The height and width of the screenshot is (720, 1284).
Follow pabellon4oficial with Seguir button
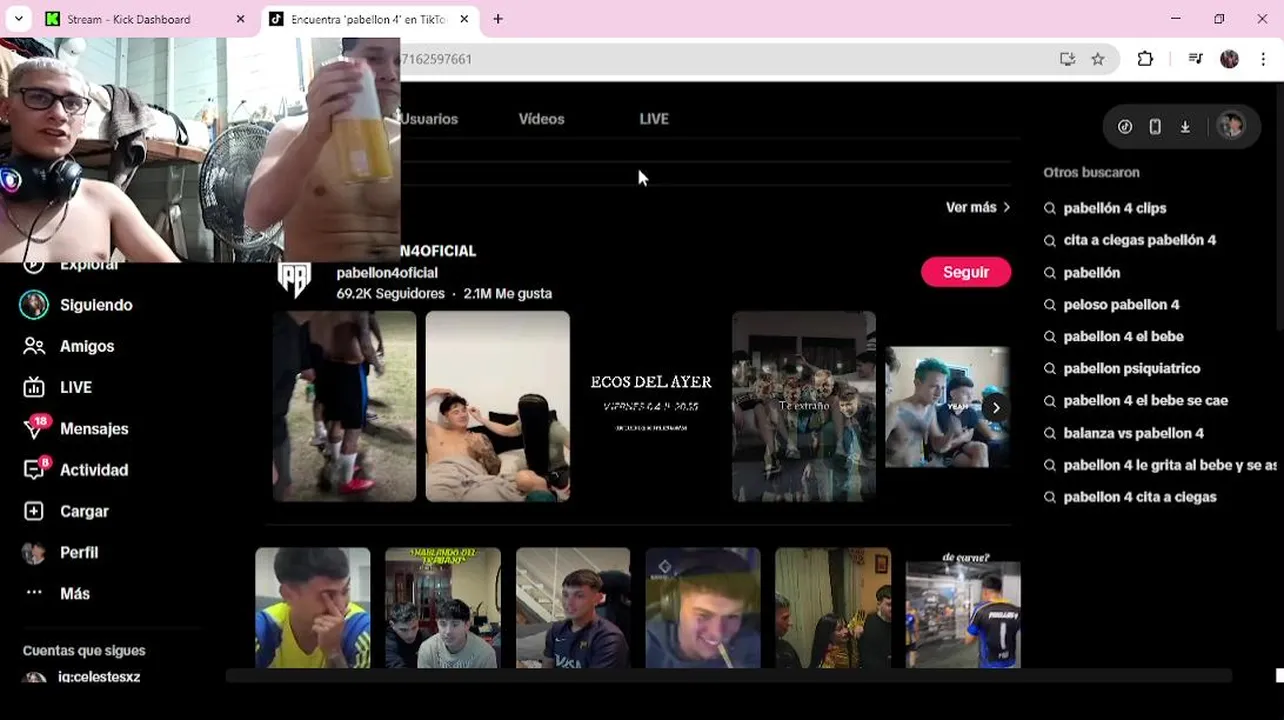point(966,272)
